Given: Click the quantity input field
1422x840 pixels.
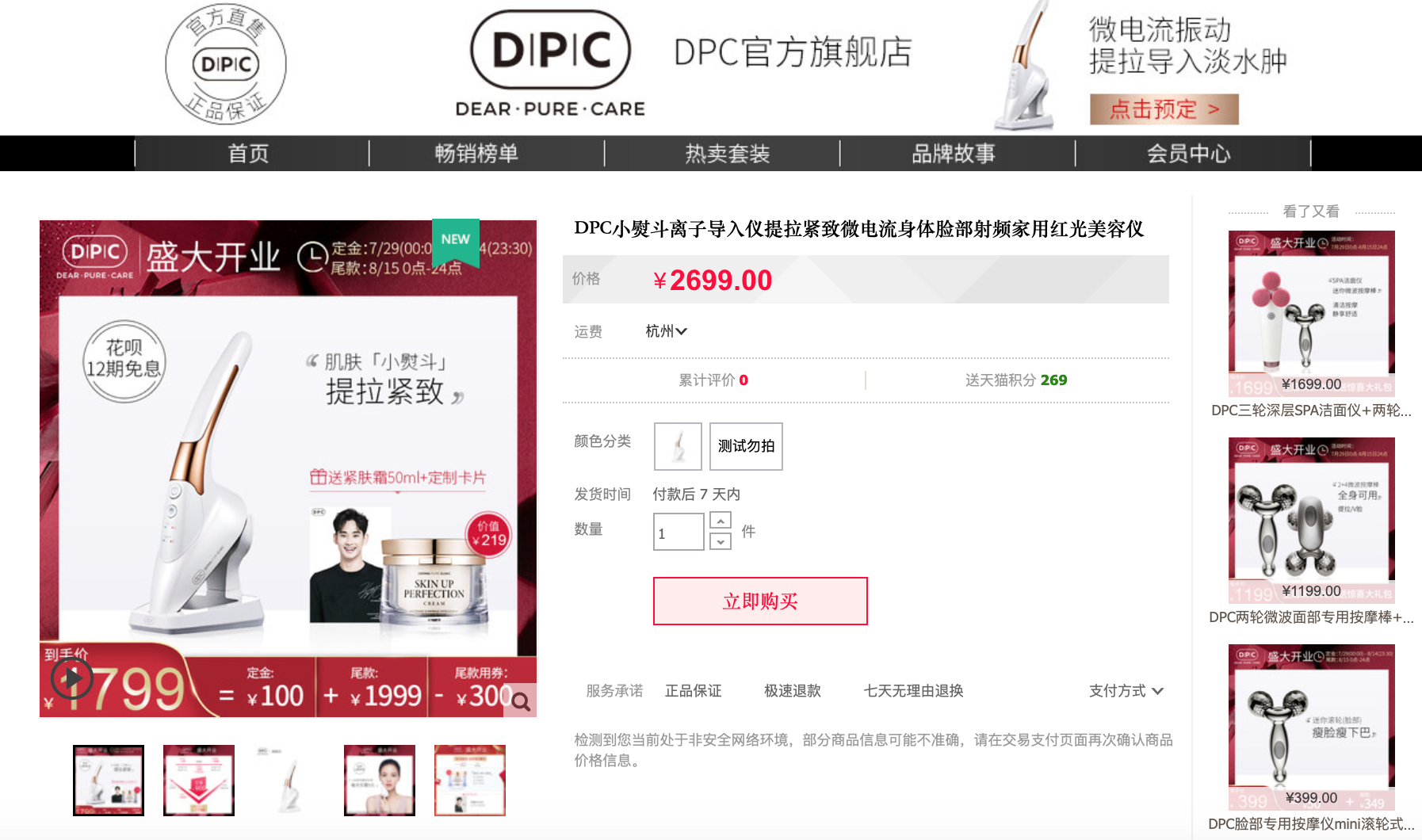Looking at the screenshot, I should (679, 532).
